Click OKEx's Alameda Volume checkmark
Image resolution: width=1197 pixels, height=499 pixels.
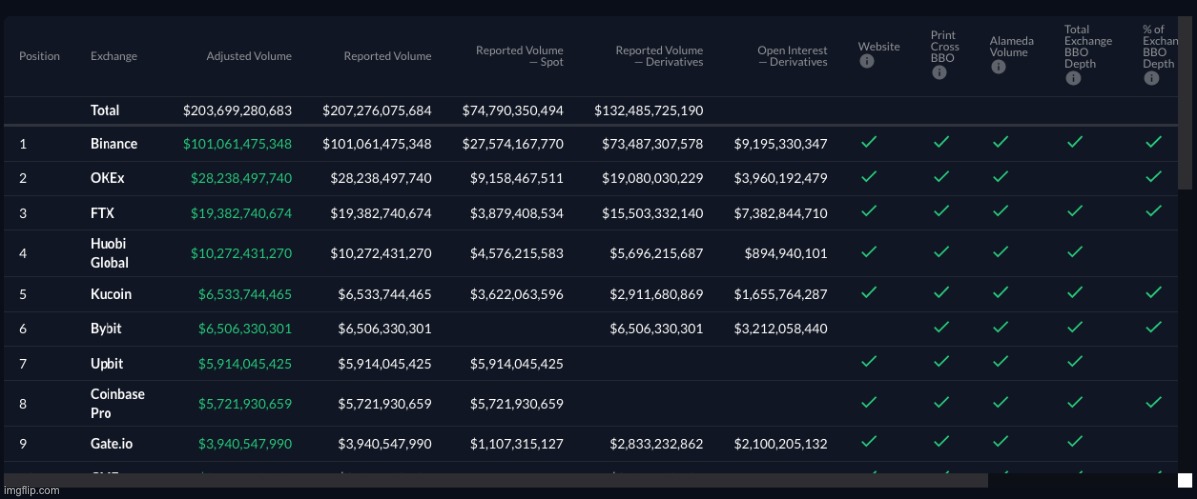point(1000,177)
